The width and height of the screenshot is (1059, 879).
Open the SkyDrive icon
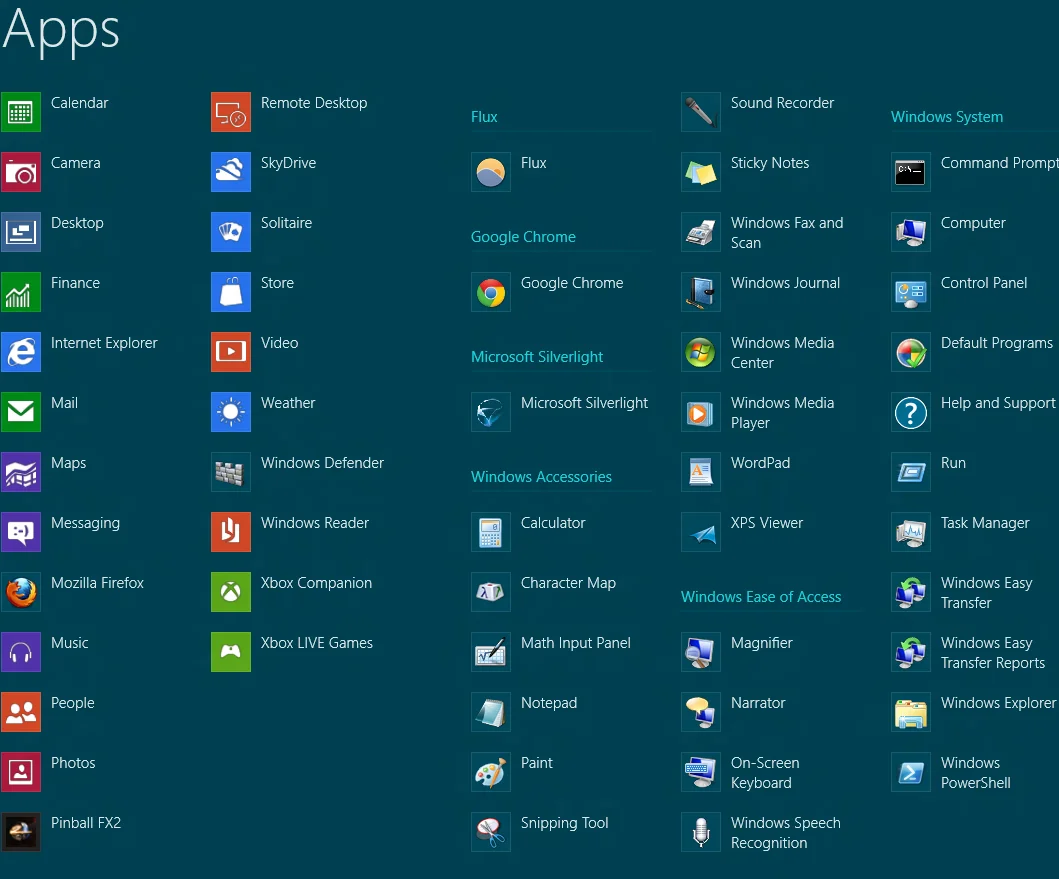pos(230,172)
